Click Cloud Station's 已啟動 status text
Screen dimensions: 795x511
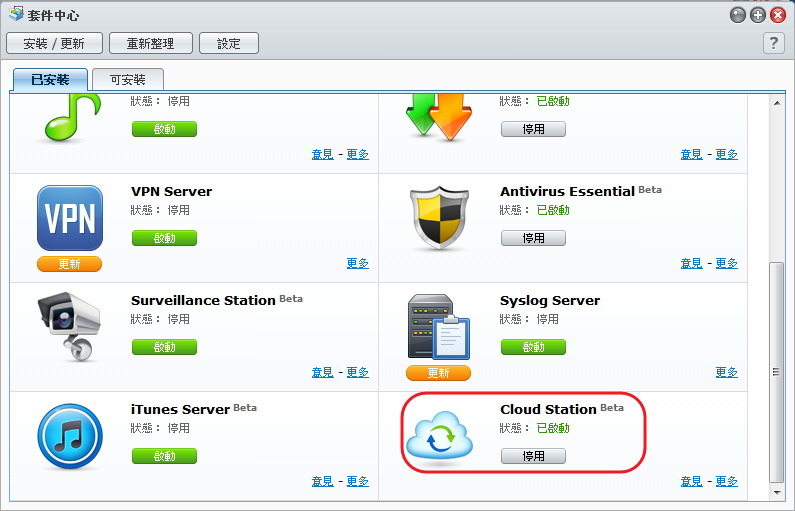(553, 428)
